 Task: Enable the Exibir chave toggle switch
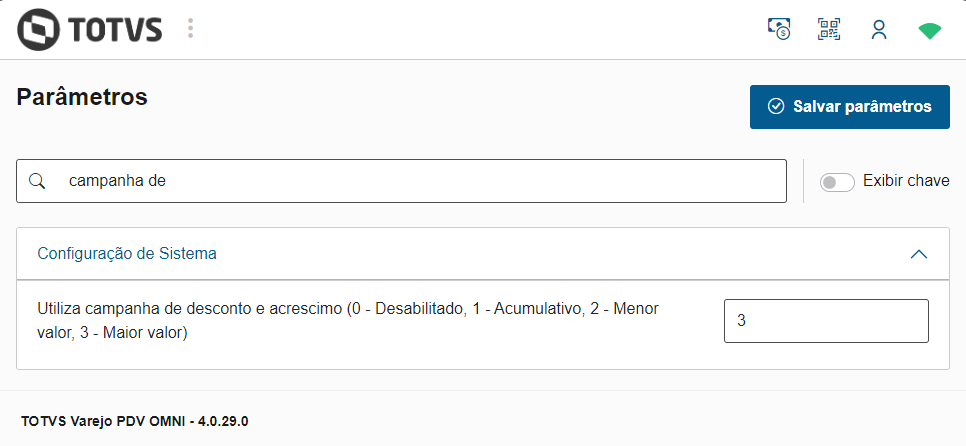point(837,182)
